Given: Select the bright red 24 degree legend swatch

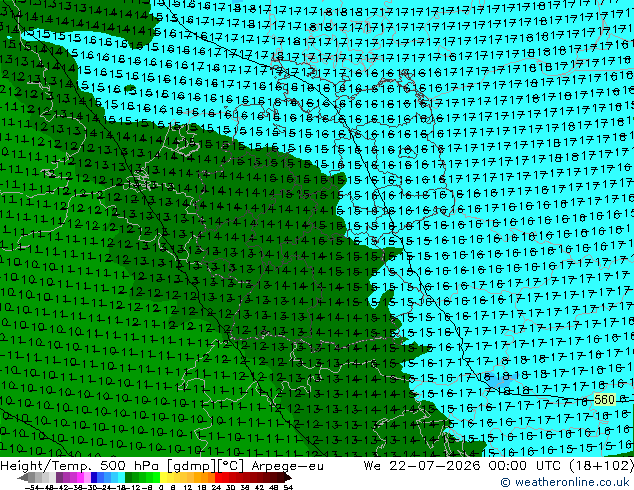Looking at the screenshot, I should tap(217, 477).
